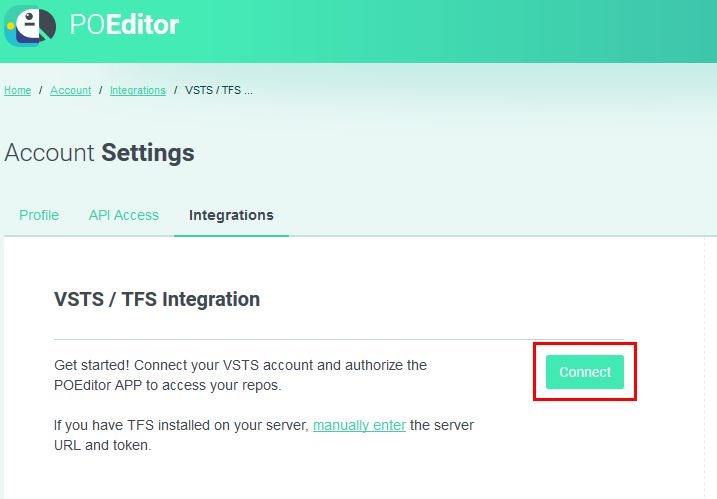Click the Account Settings page heading
Image resolution: width=717 pixels, height=499 pixels.
[99, 152]
